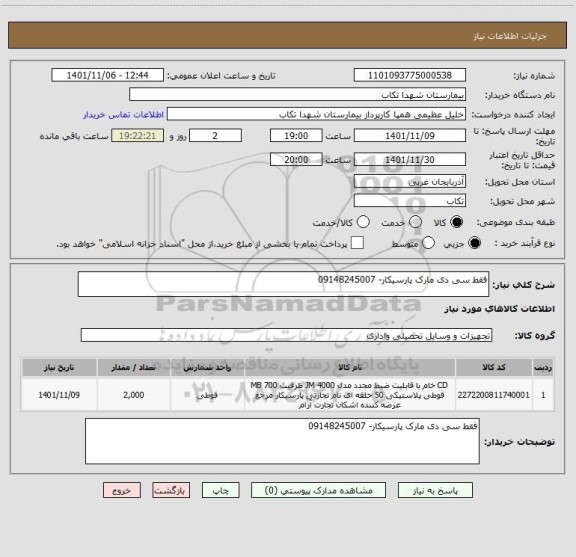Click price validity date field 1401/11/30
Image resolution: width=576 pixels, height=557 pixels.
410,159
